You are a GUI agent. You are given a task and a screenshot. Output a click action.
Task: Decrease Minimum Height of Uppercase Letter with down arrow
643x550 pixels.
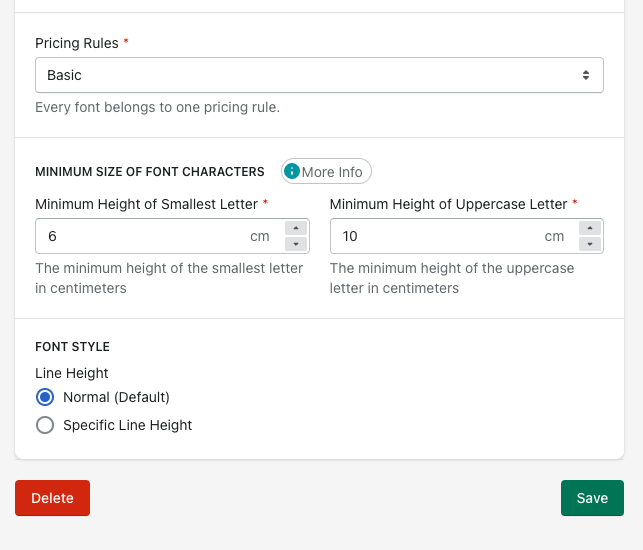tap(590, 244)
